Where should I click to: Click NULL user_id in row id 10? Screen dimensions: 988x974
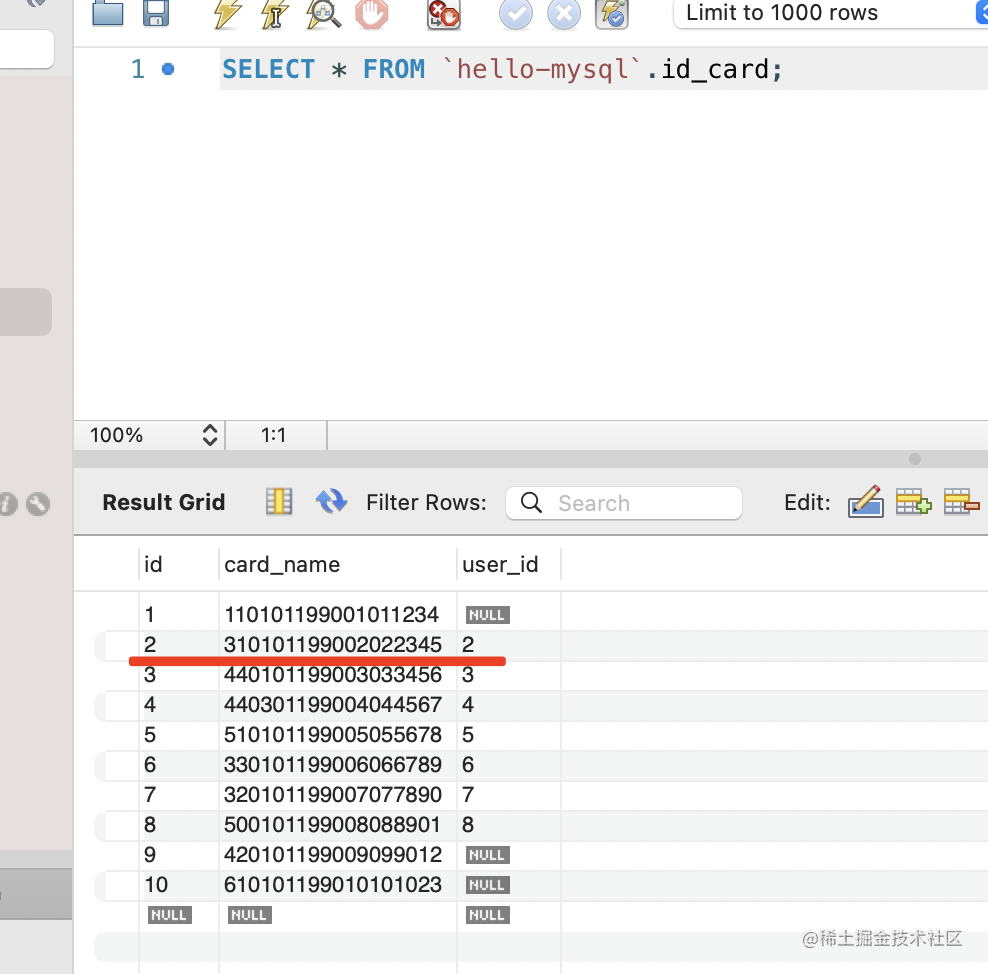click(488, 885)
